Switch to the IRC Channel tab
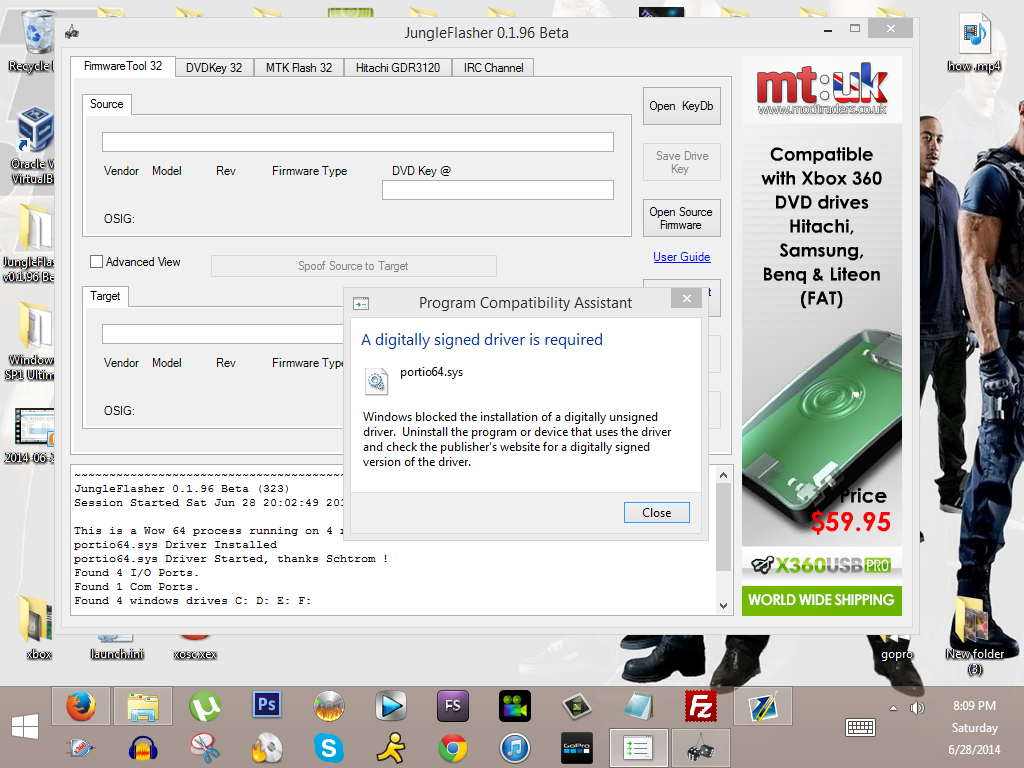The image size is (1024, 768). click(x=493, y=68)
